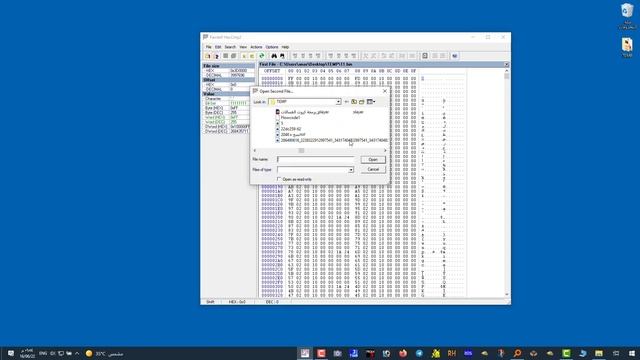The height and width of the screenshot is (360, 640).
Task: Open the Help menu
Action: (x=285, y=47)
